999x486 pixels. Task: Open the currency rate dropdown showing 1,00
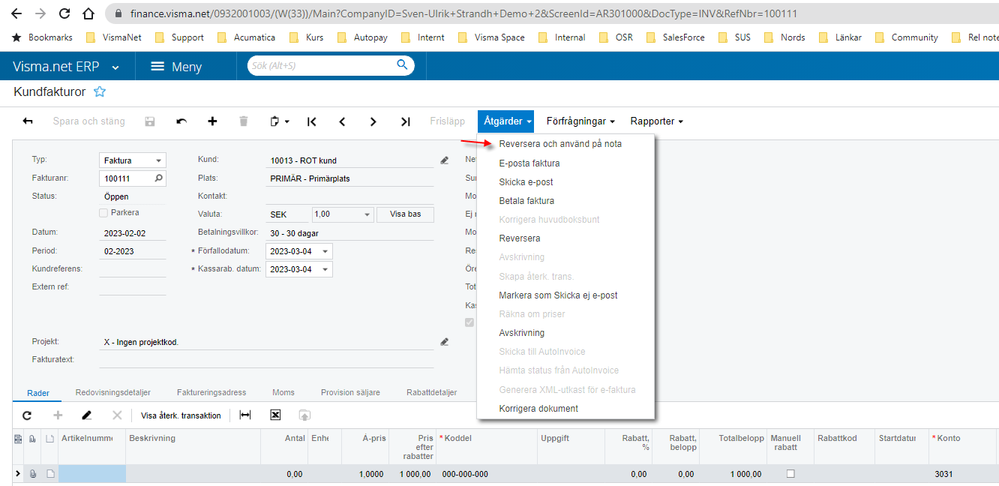tap(366, 215)
